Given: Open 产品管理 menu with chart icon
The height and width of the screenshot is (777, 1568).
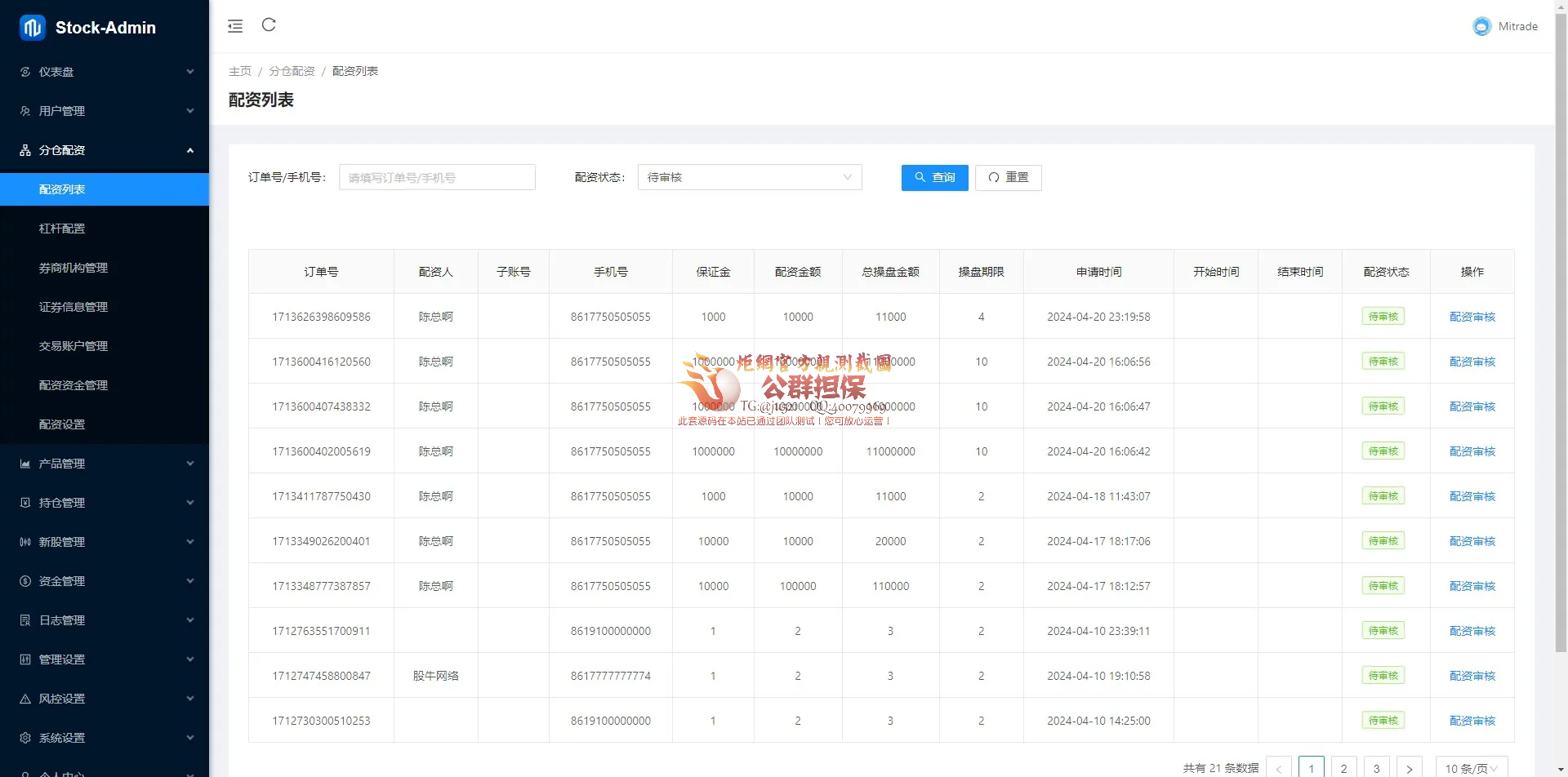Looking at the screenshot, I should pyautogui.click(x=105, y=464).
